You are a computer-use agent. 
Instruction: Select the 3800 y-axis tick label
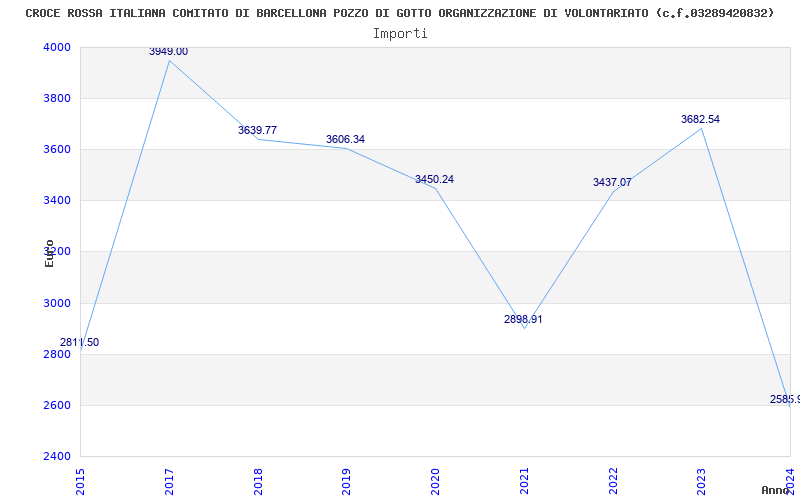[58, 98]
